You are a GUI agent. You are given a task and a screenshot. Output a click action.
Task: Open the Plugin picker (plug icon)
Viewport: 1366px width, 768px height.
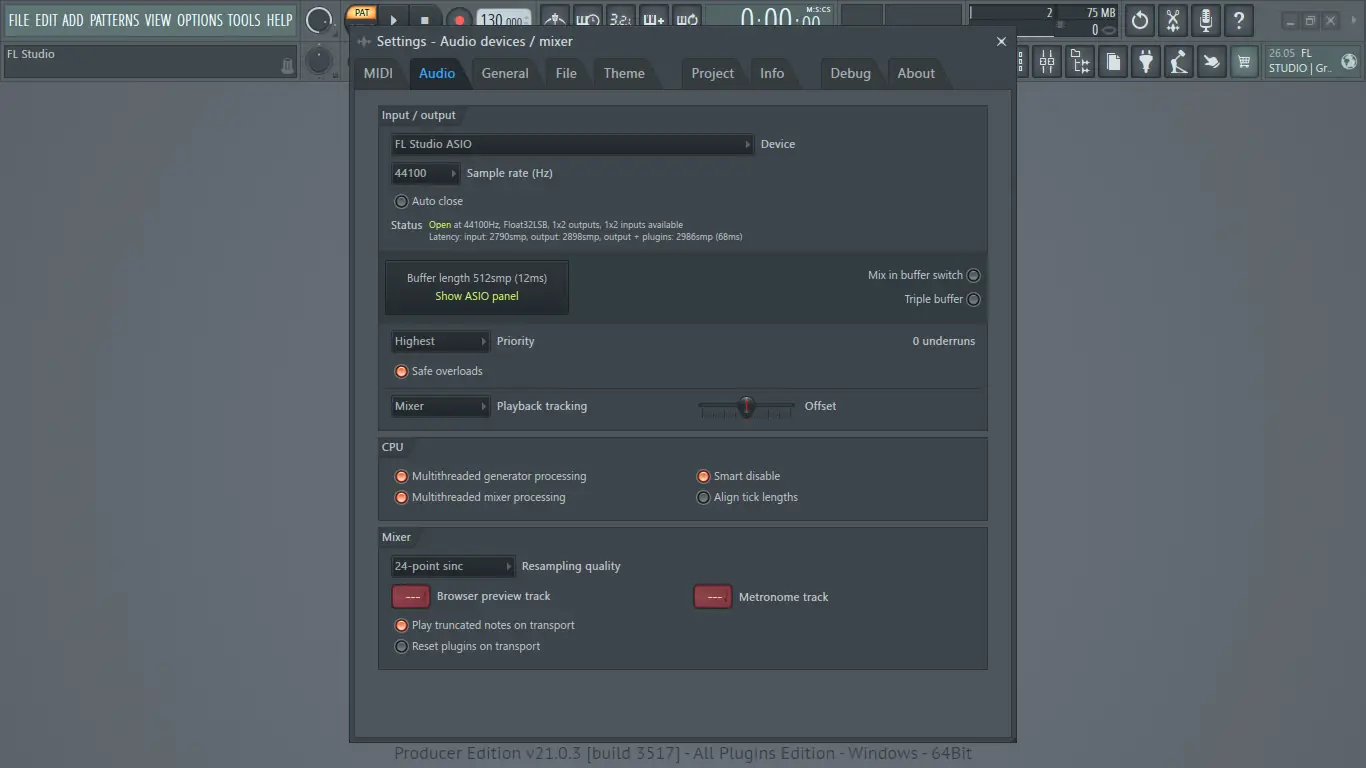point(1145,61)
